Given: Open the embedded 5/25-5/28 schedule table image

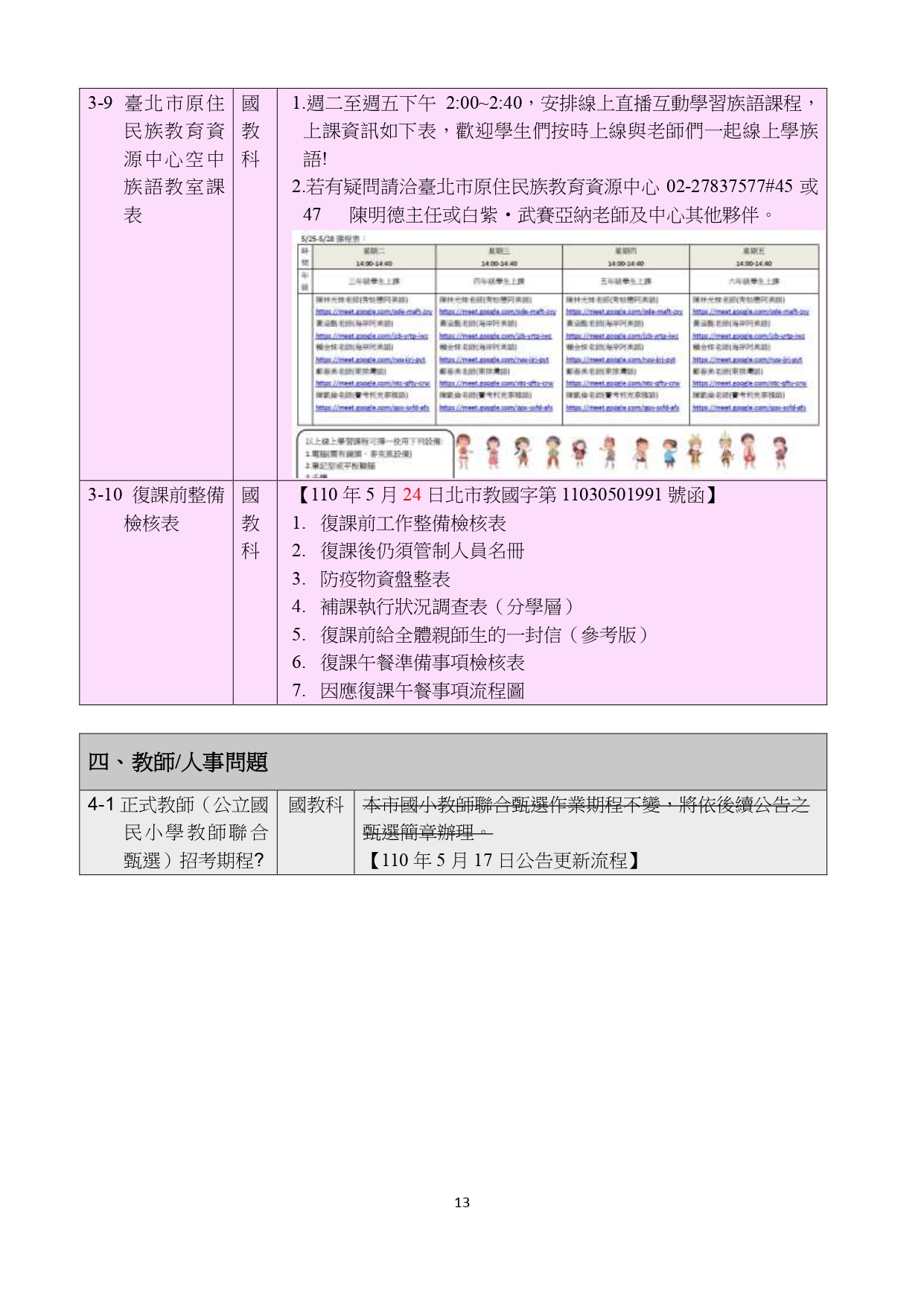Looking at the screenshot, I should [559, 355].
